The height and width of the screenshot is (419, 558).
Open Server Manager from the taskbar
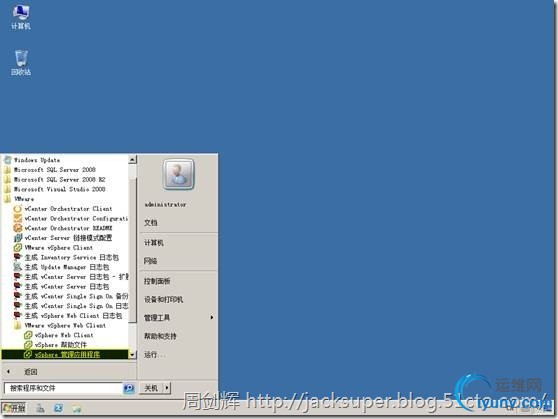pos(40,408)
